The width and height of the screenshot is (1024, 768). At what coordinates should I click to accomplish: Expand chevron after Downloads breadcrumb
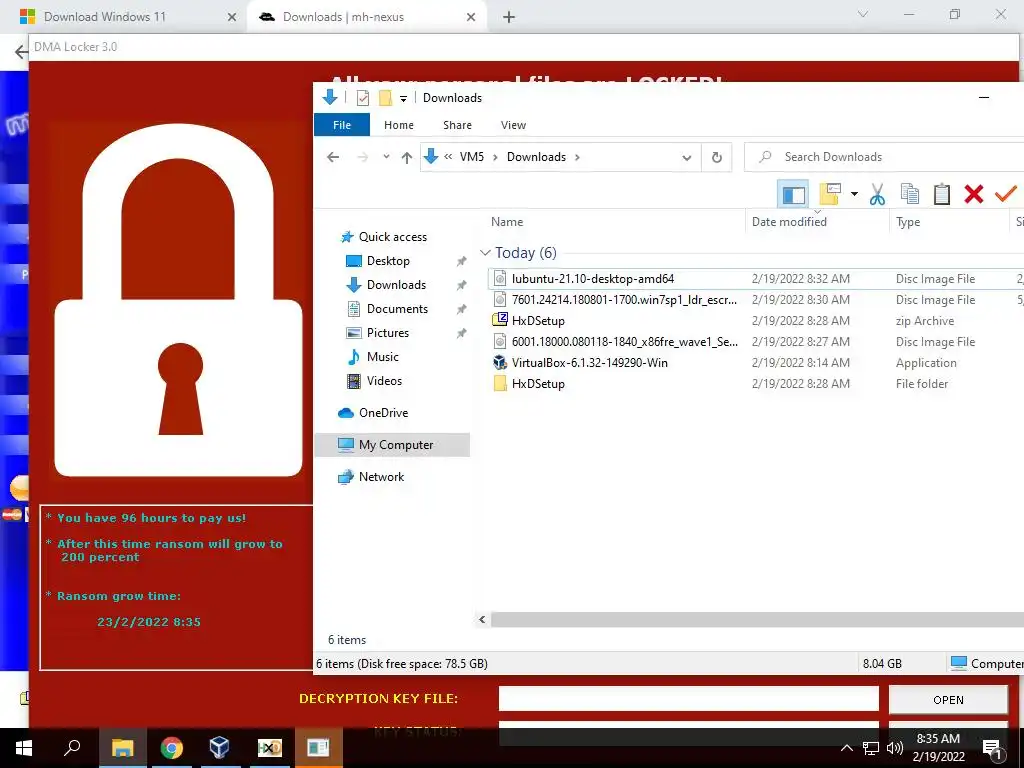click(577, 157)
